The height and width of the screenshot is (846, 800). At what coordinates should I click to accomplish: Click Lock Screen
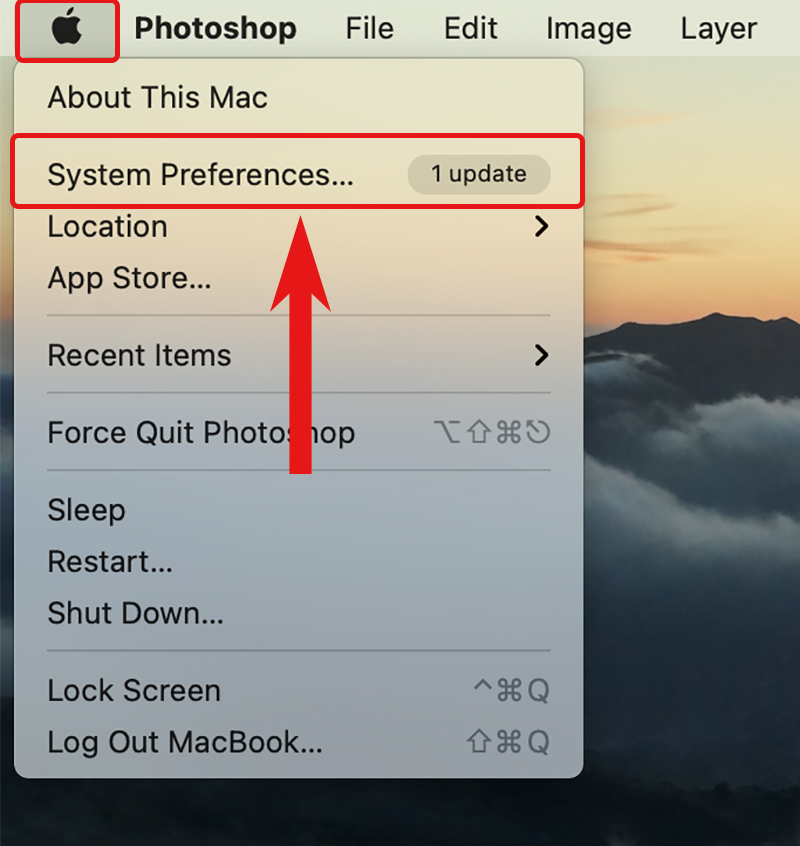tap(134, 691)
